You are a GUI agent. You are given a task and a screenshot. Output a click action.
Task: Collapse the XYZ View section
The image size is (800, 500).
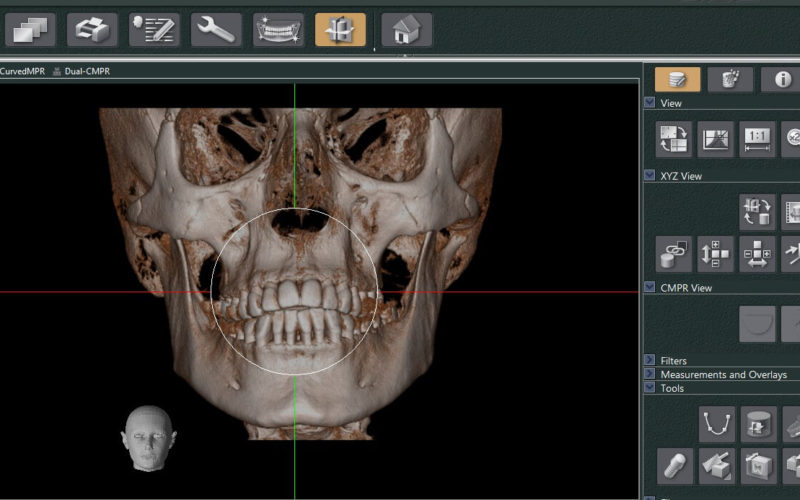pyautogui.click(x=650, y=176)
